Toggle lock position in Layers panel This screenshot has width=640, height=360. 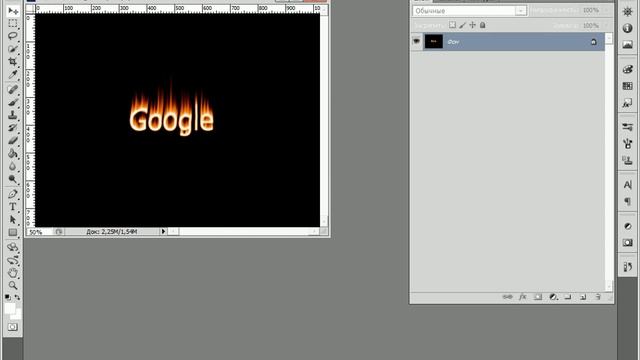pos(472,25)
